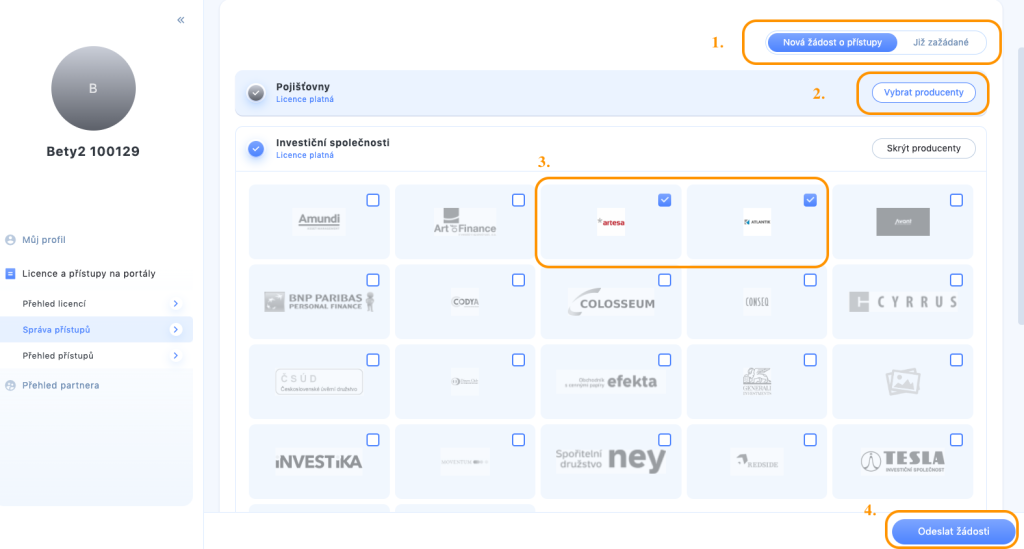
Task: Click the Moventum logo
Action: 465,462
